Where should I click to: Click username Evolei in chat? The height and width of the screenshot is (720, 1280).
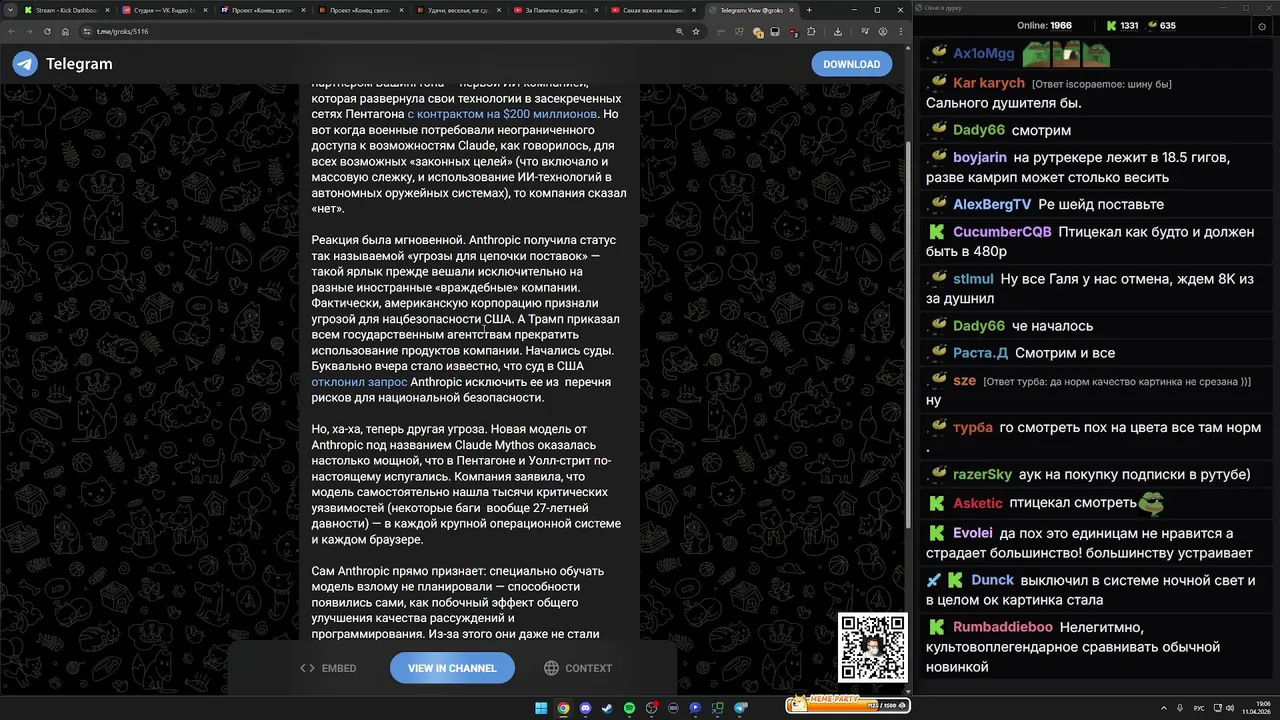(x=973, y=533)
